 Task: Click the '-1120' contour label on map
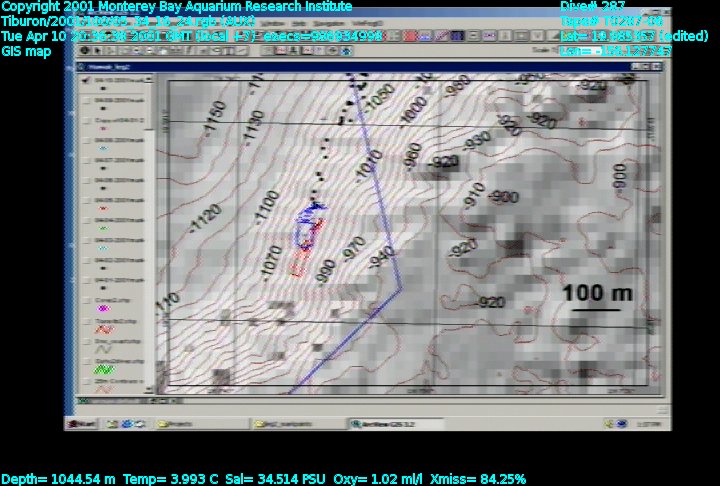(206, 218)
